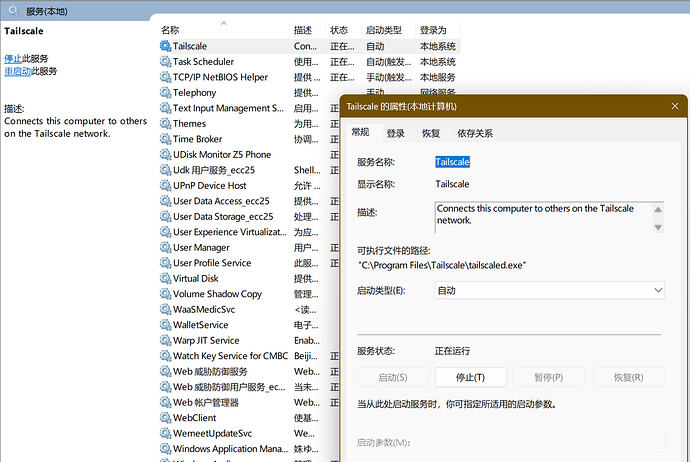Click the User Data Access_ecc25 icon

[165, 201]
